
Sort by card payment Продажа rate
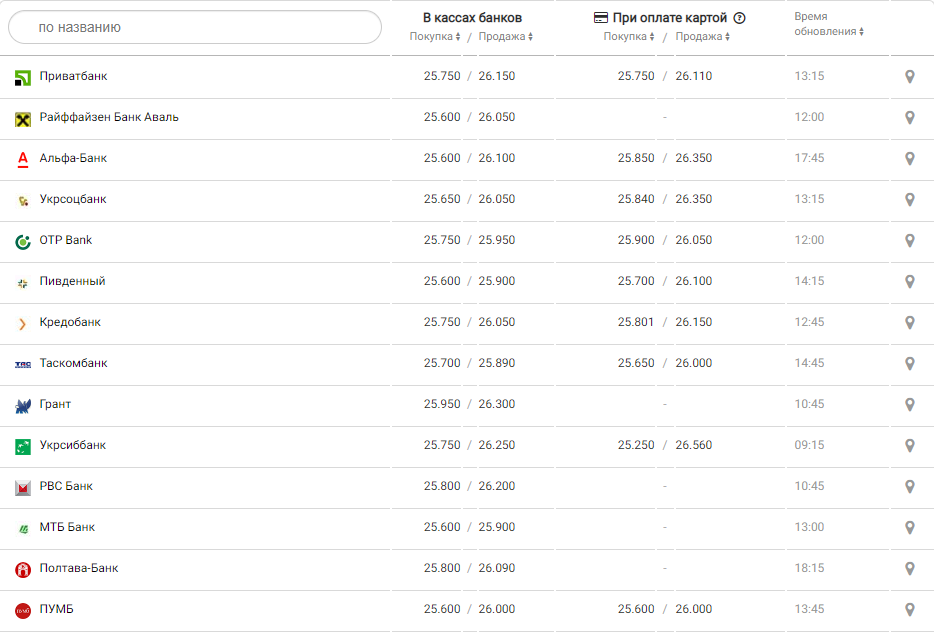tap(703, 37)
